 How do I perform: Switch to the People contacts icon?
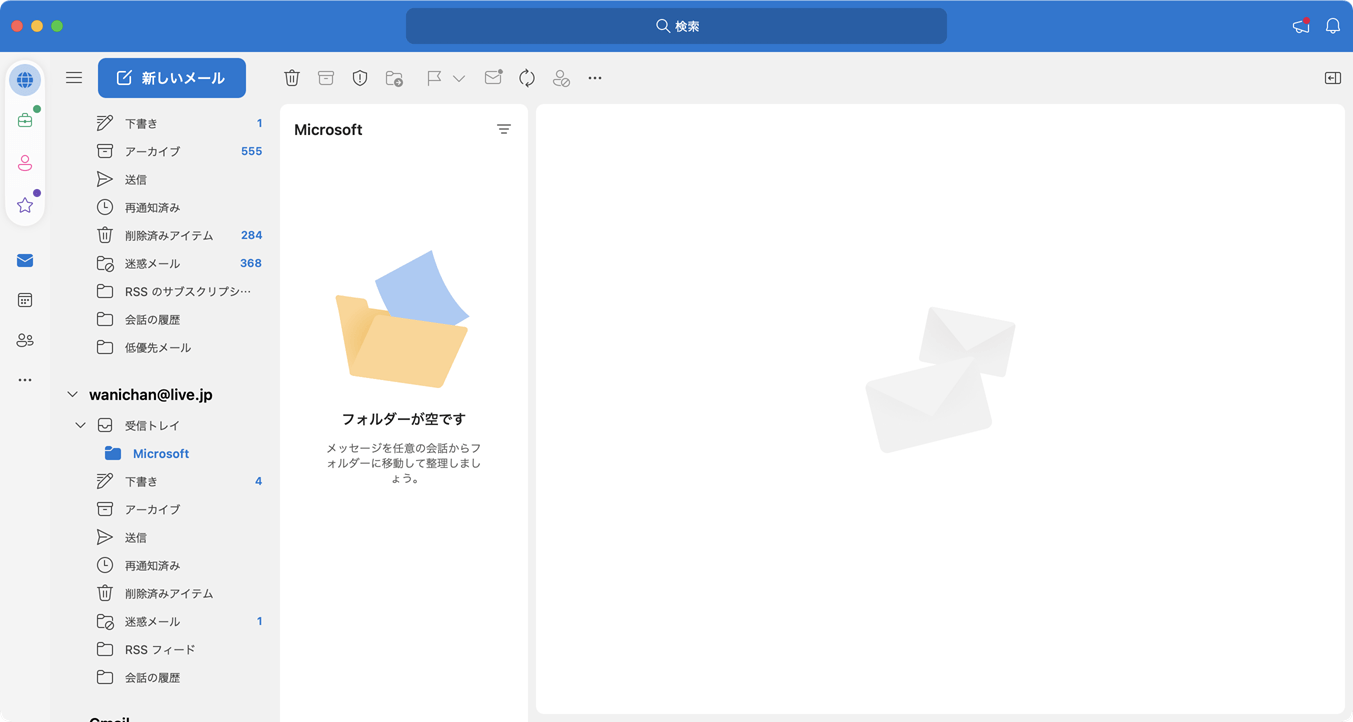25,340
